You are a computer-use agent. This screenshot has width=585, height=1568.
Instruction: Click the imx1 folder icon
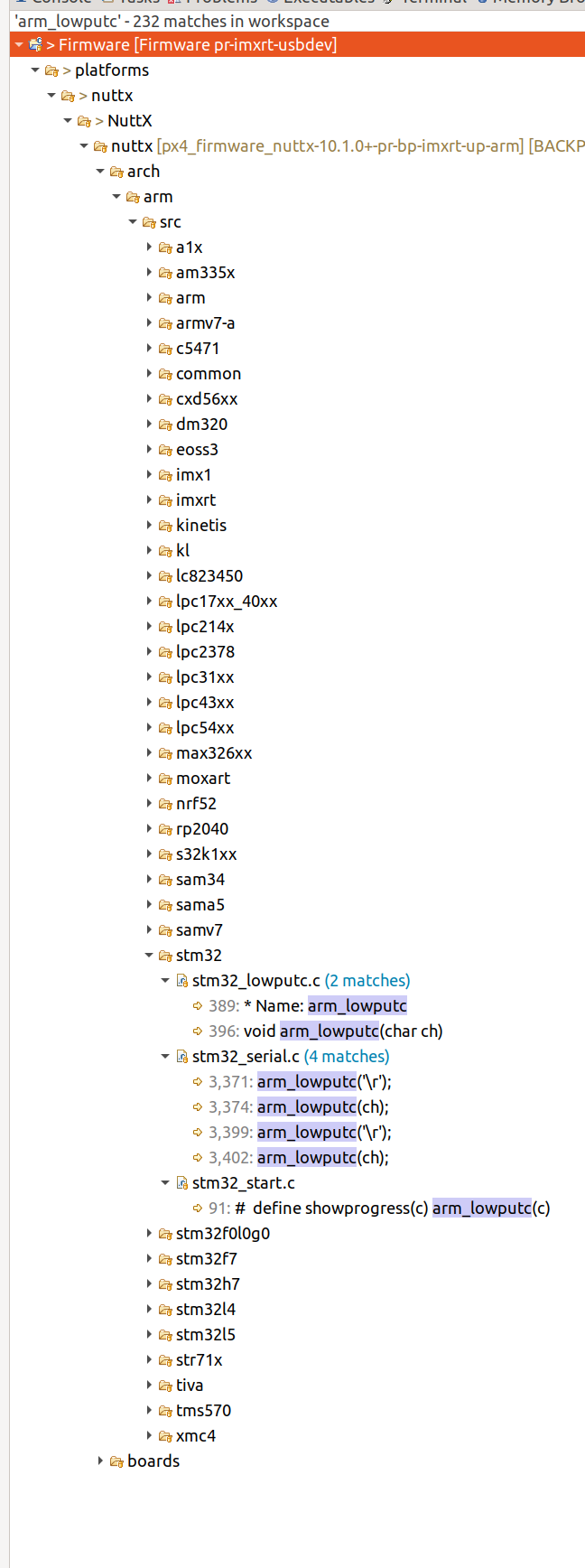(165, 474)
